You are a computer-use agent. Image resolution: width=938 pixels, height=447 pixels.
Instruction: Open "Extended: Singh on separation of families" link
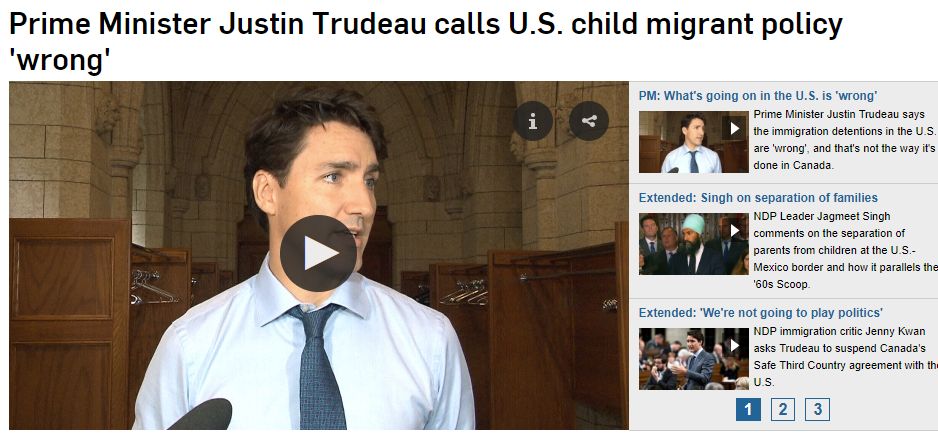pyautogui.click(x=758, y=198)
